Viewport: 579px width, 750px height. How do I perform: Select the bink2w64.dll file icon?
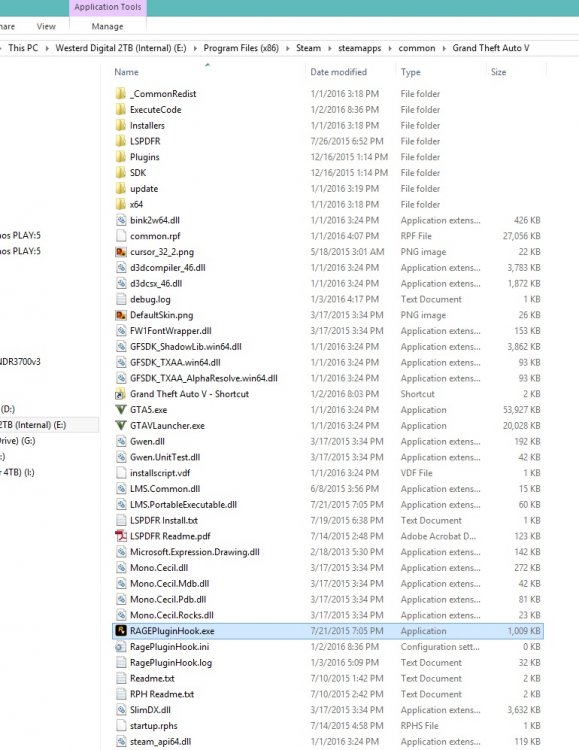[x=121, y=220]
